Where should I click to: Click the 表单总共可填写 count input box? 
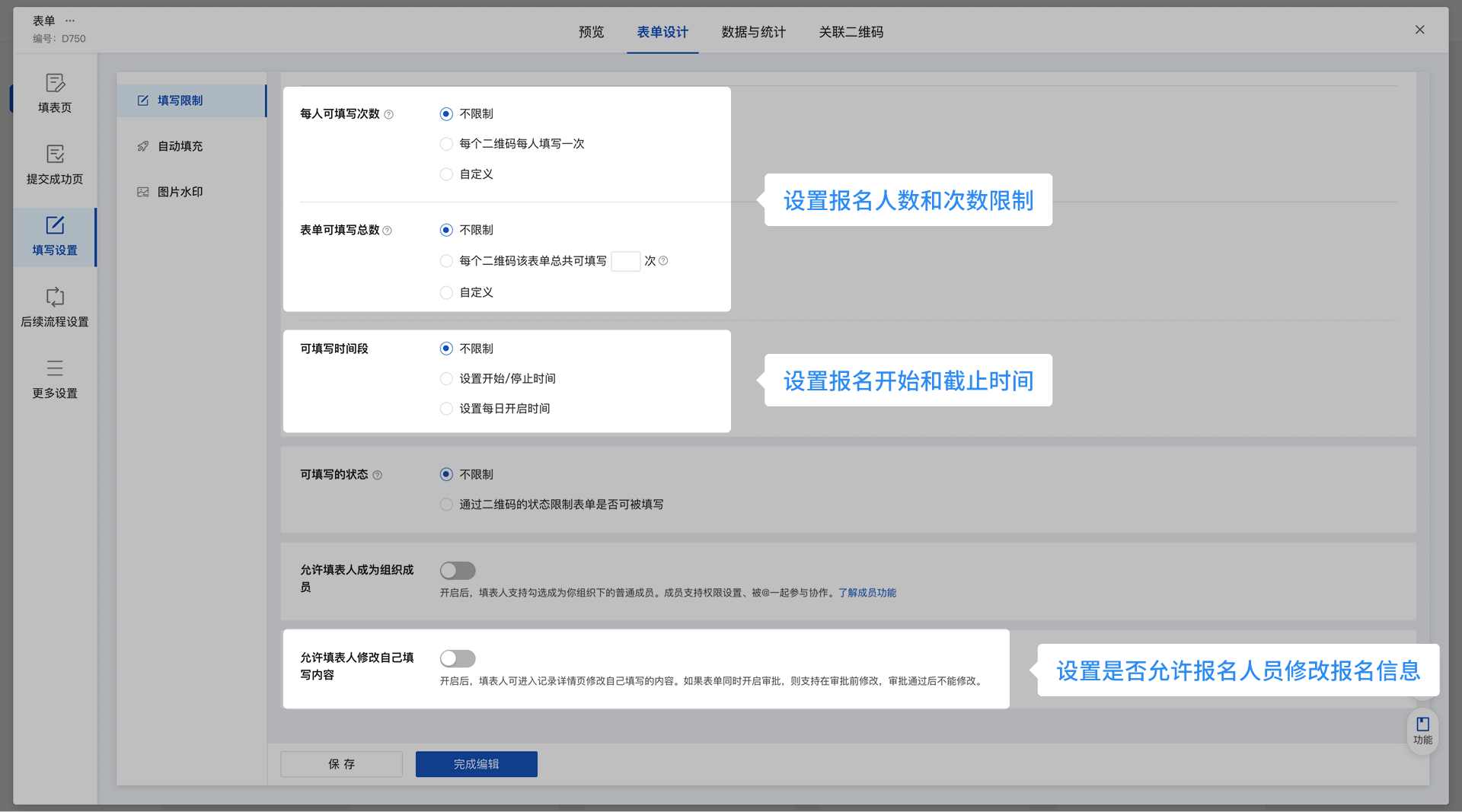625,261
